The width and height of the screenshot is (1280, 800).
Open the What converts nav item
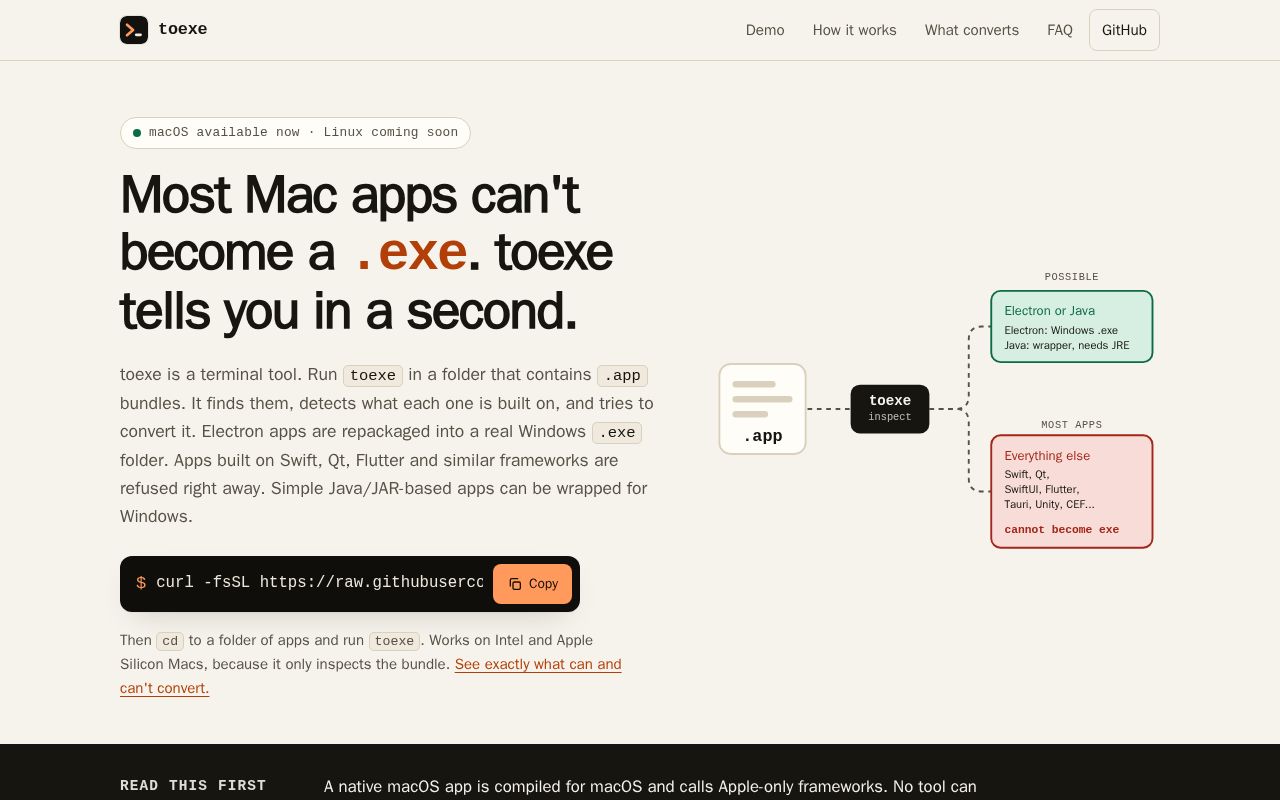[972, 30]
